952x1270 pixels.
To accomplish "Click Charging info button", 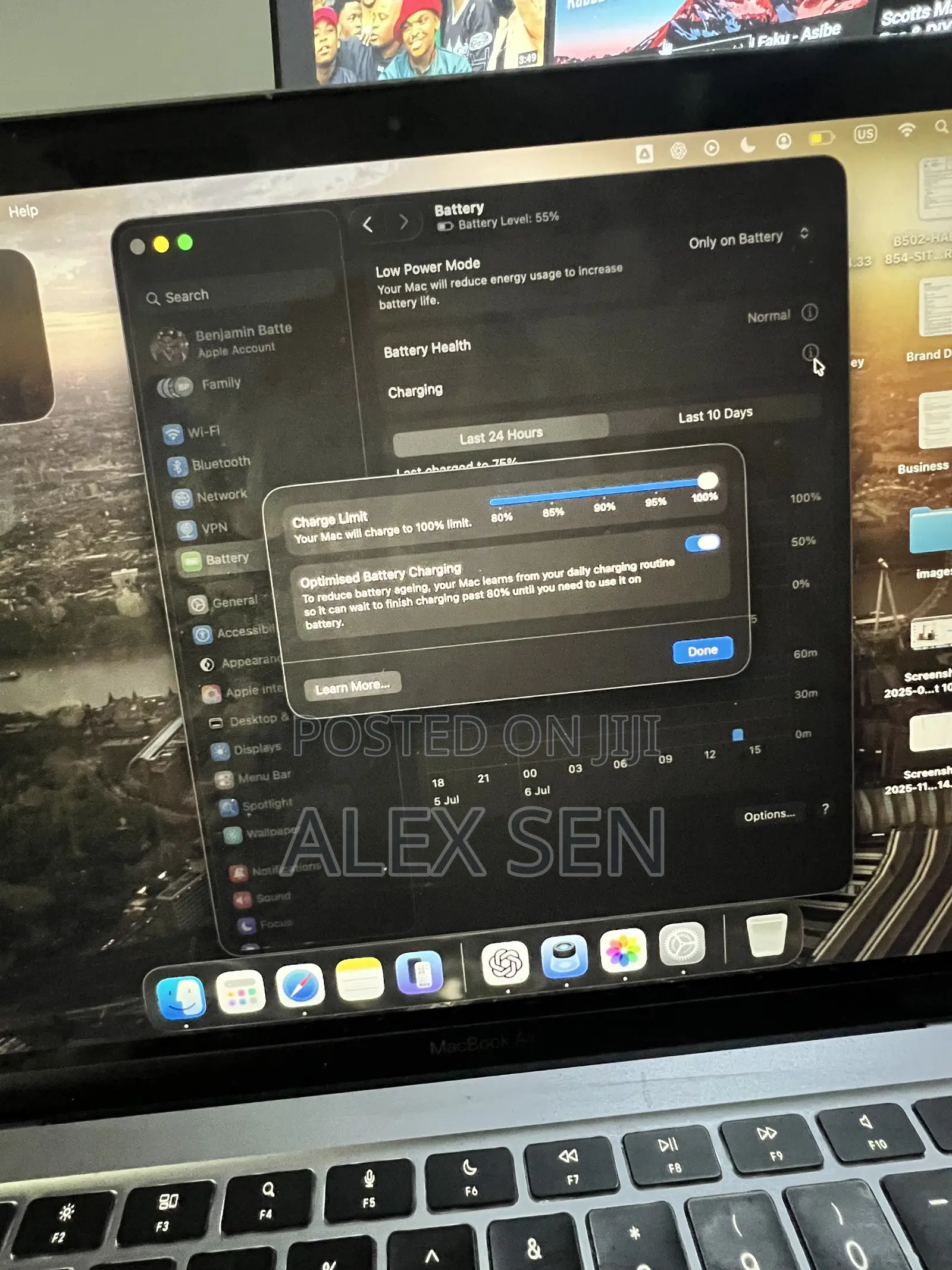I will pyautogui.click(x=810, y=352).
